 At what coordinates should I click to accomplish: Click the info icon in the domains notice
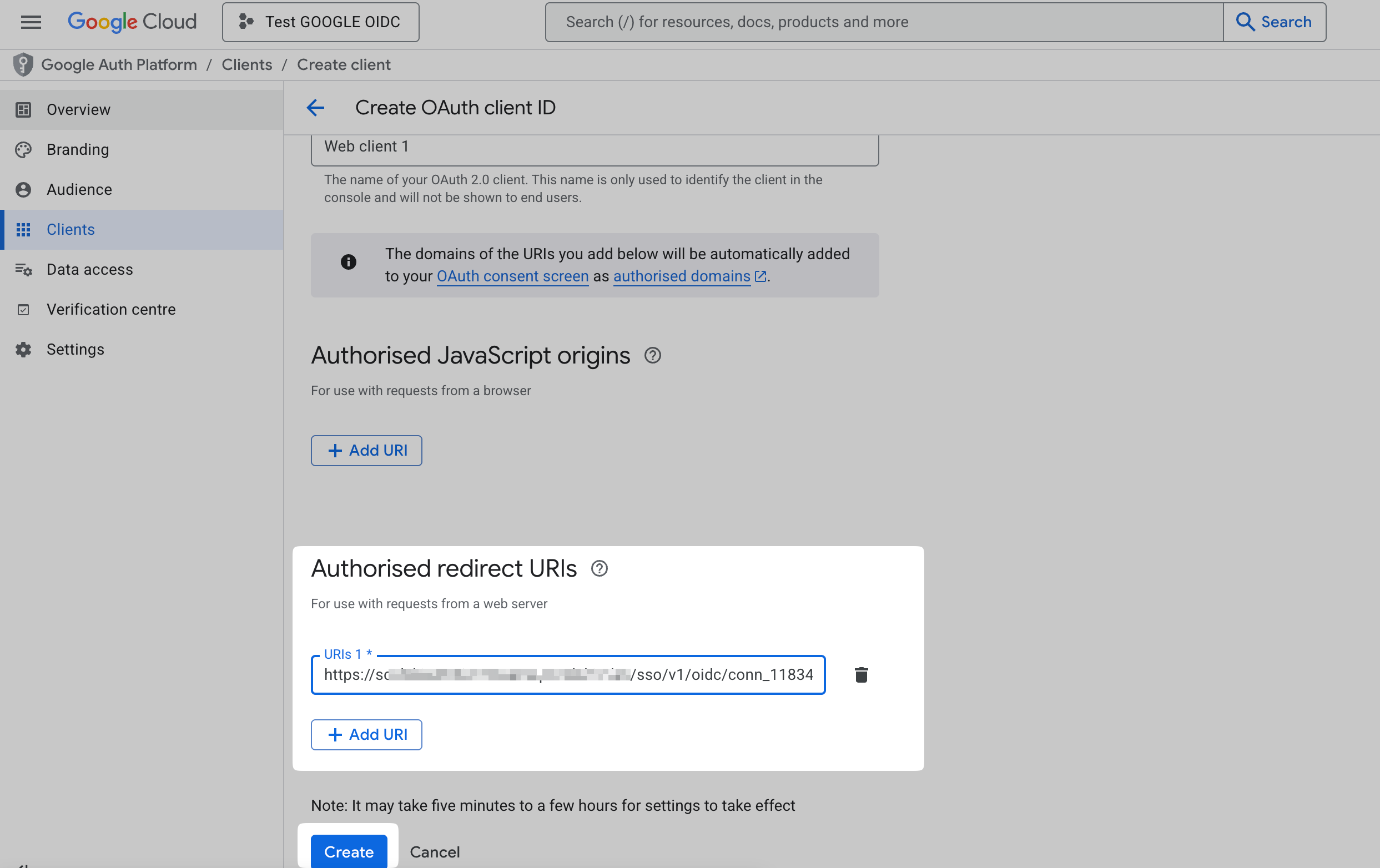click(x=349, y=262)
